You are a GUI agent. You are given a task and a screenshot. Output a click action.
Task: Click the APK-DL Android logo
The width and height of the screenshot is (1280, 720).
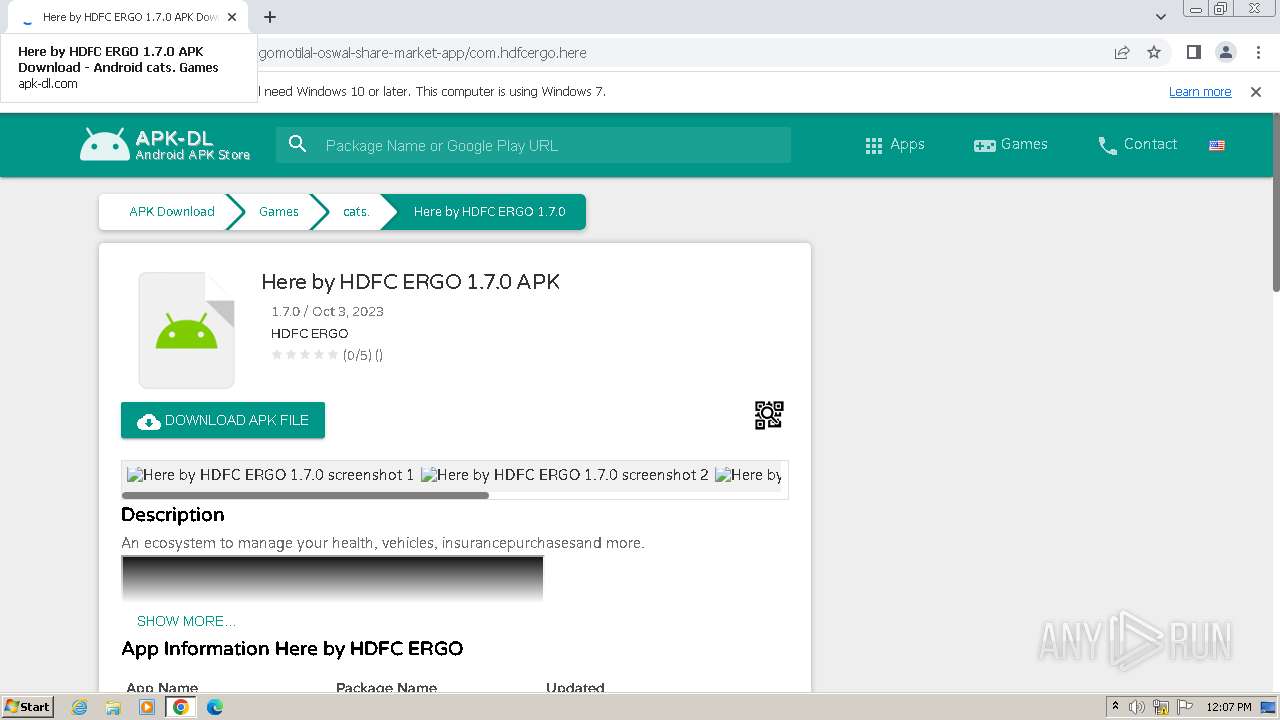(165, 145)
